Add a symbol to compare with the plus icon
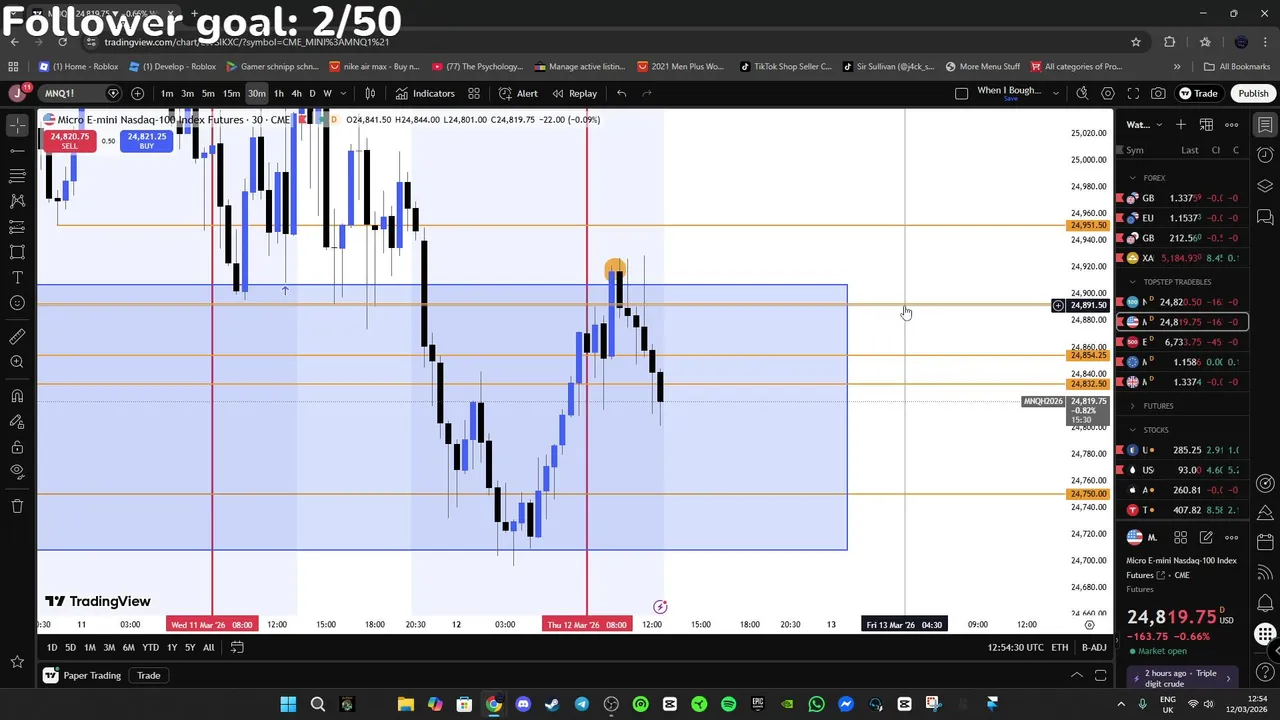The height and width of the screenshot is (720, 1280). [x=137, y=93]
